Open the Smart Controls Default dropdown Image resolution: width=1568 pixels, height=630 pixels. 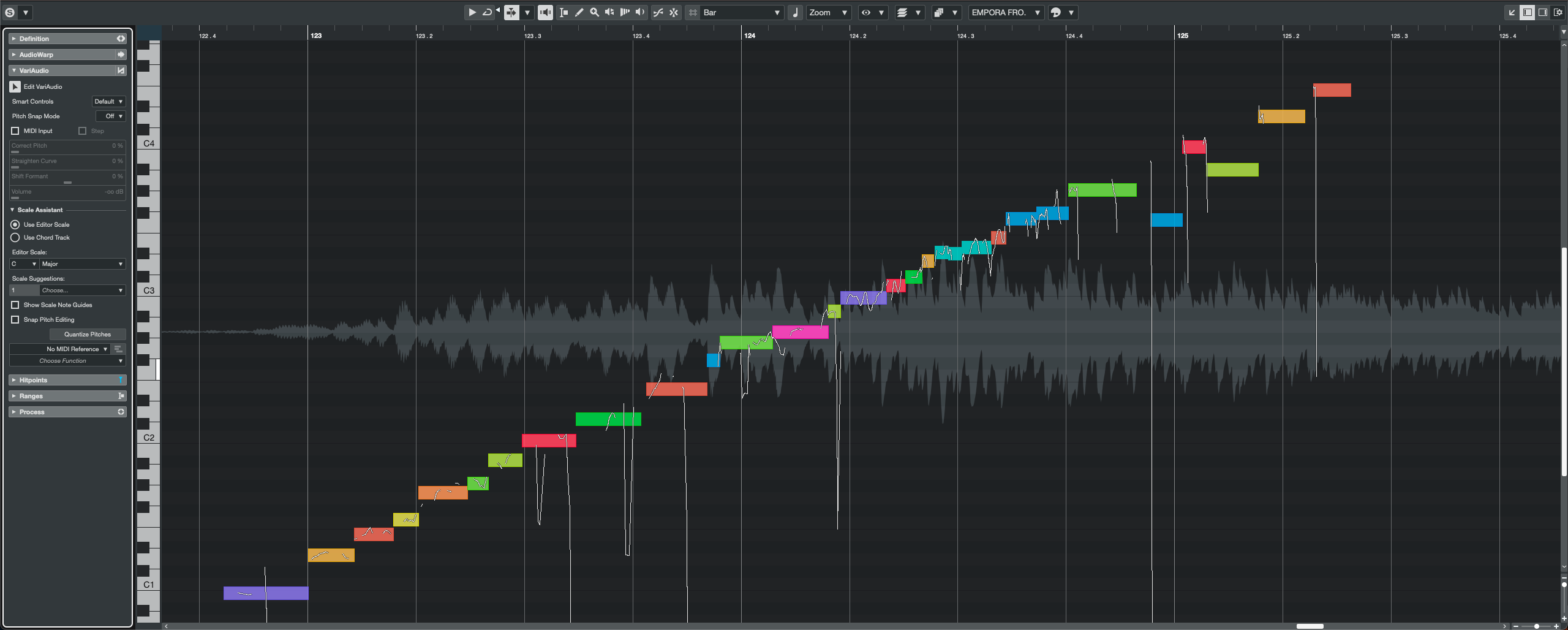pyautogui.click(x=109, y=102)
